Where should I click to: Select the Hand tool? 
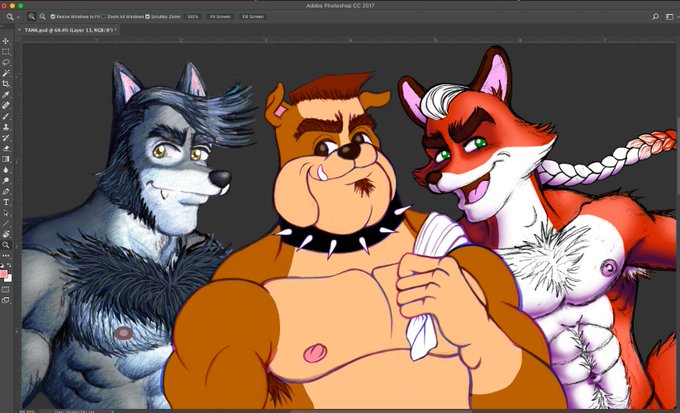[6, 234]
